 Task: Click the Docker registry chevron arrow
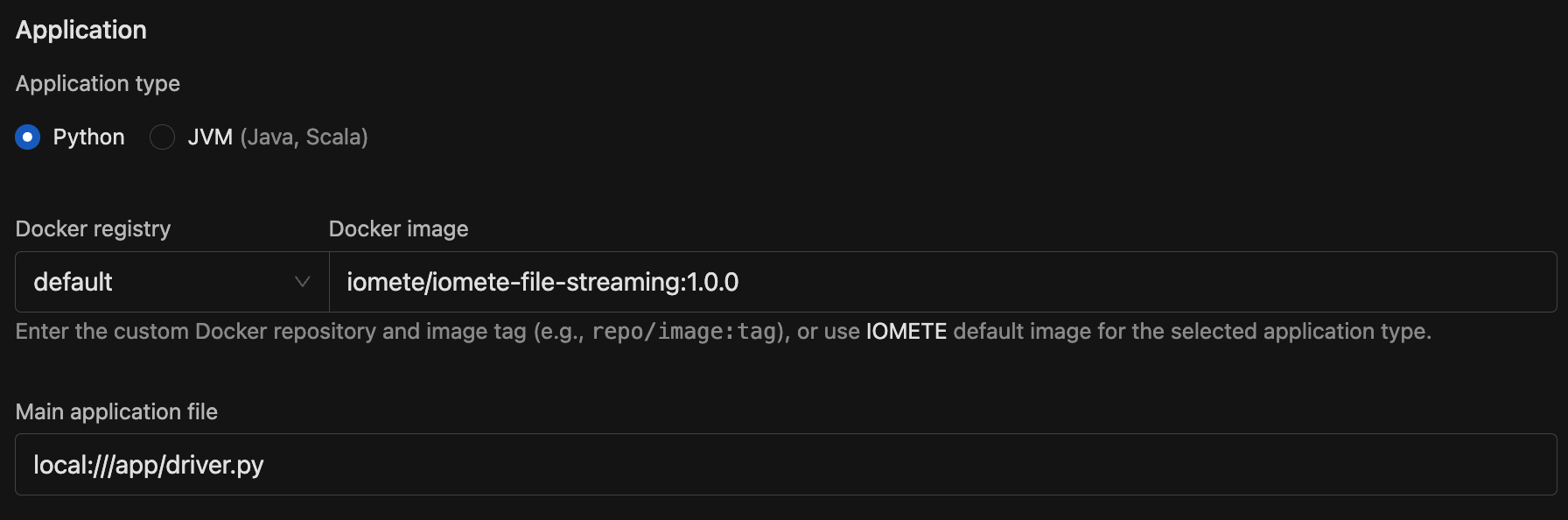303,282
